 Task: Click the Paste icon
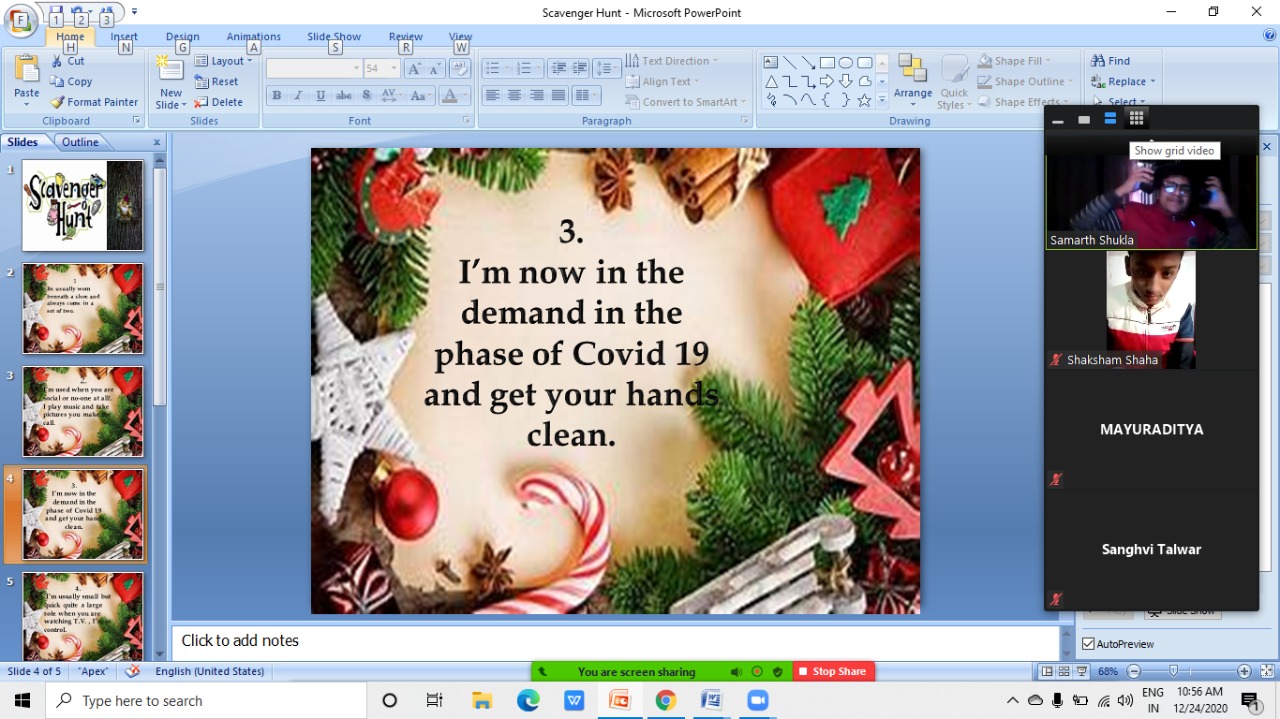click(x=27, y=69)
